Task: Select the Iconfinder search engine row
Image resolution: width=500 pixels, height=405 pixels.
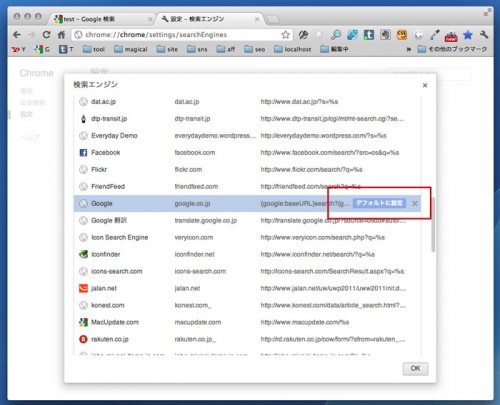Action: pyautogui.click(x=247, y=254)
